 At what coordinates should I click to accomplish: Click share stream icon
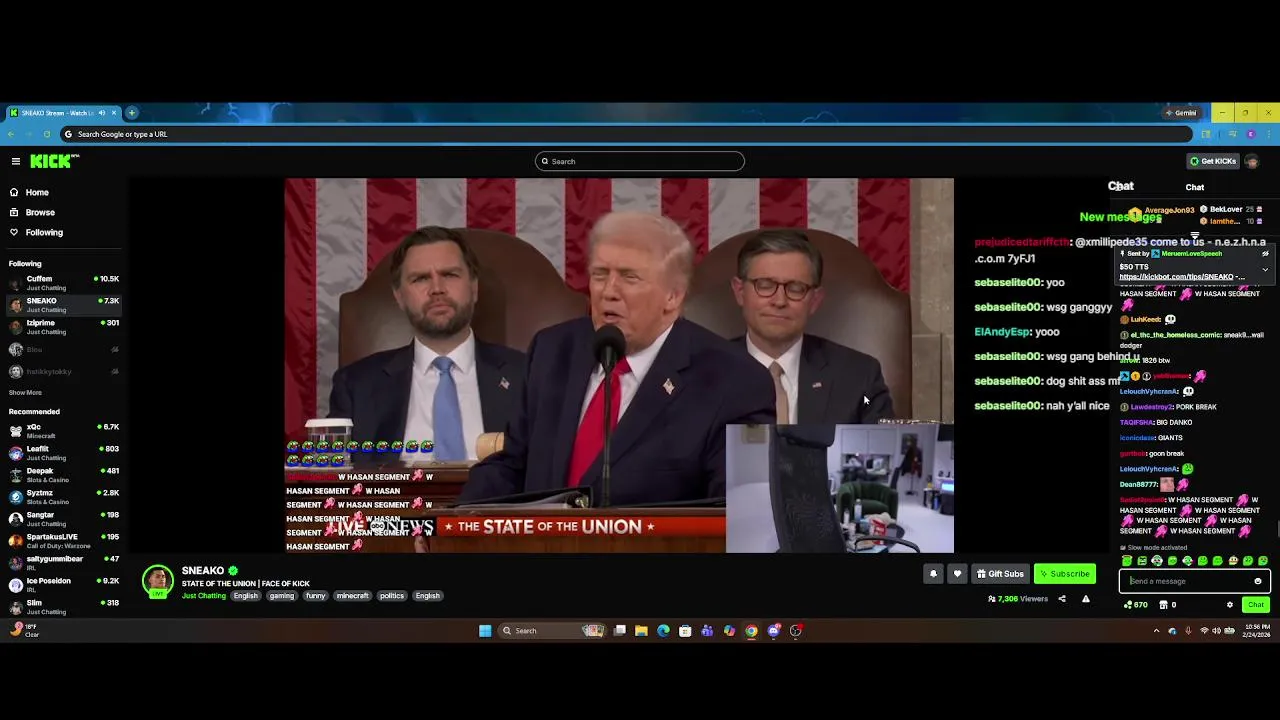pos(1062,599)
